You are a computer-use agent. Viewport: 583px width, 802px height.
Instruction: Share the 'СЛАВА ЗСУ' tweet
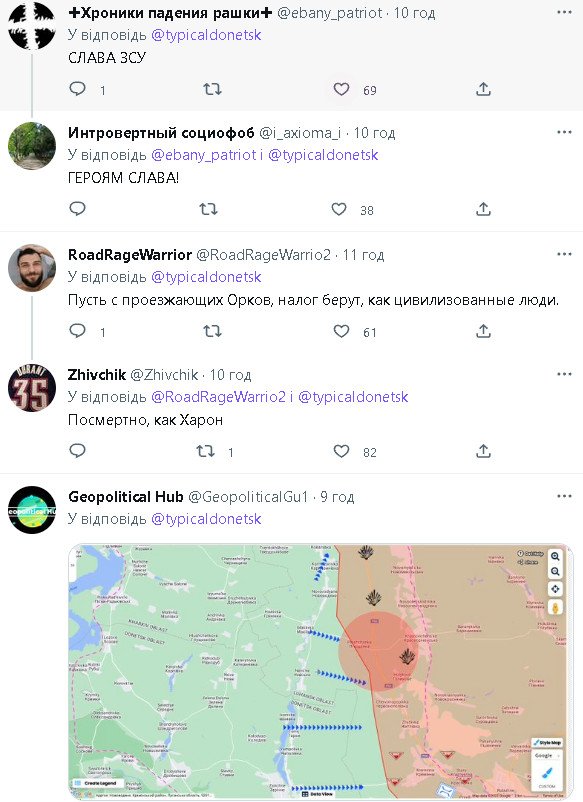pos(483,90)
